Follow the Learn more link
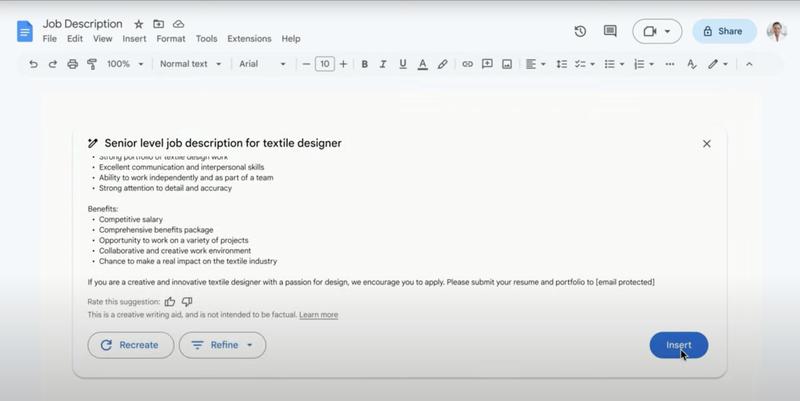This screenshot has width=800, height=401. (x=318, y=315)
